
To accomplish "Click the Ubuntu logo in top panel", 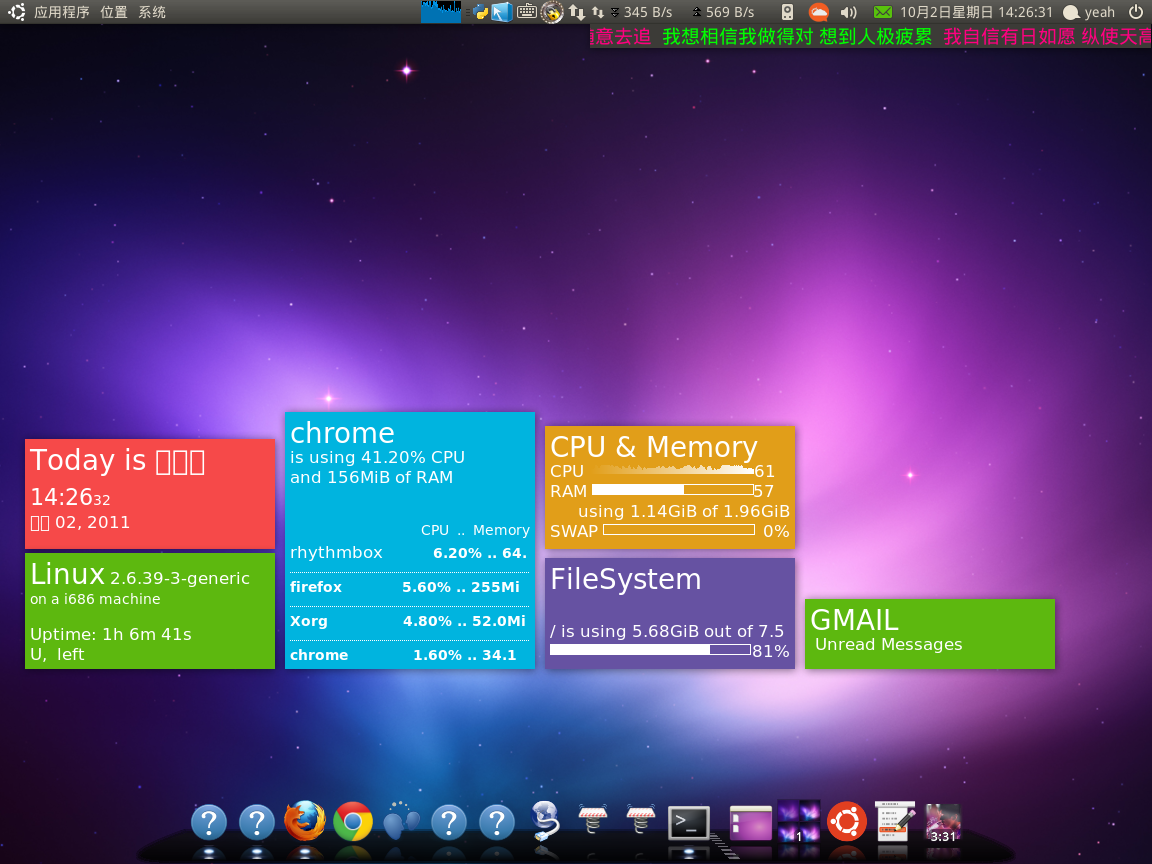I will coord(16,12).
